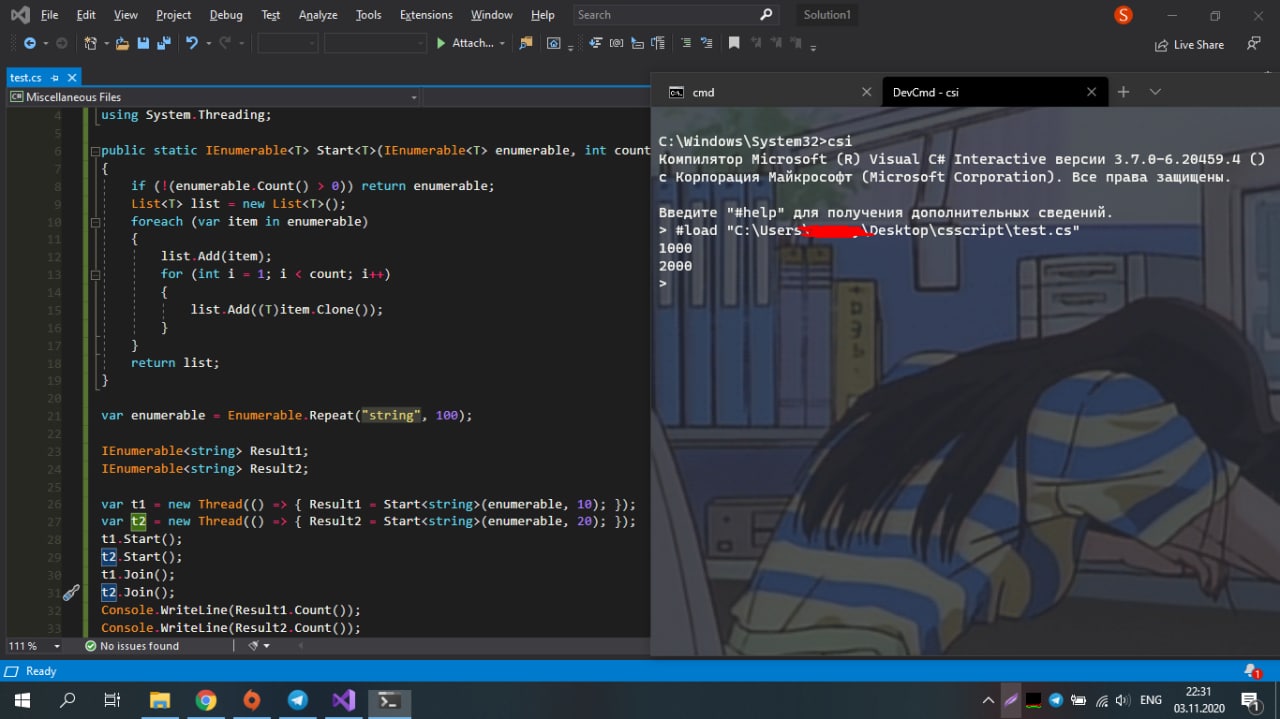Open the Window menu
The image size is (1280, 719).
491,15
